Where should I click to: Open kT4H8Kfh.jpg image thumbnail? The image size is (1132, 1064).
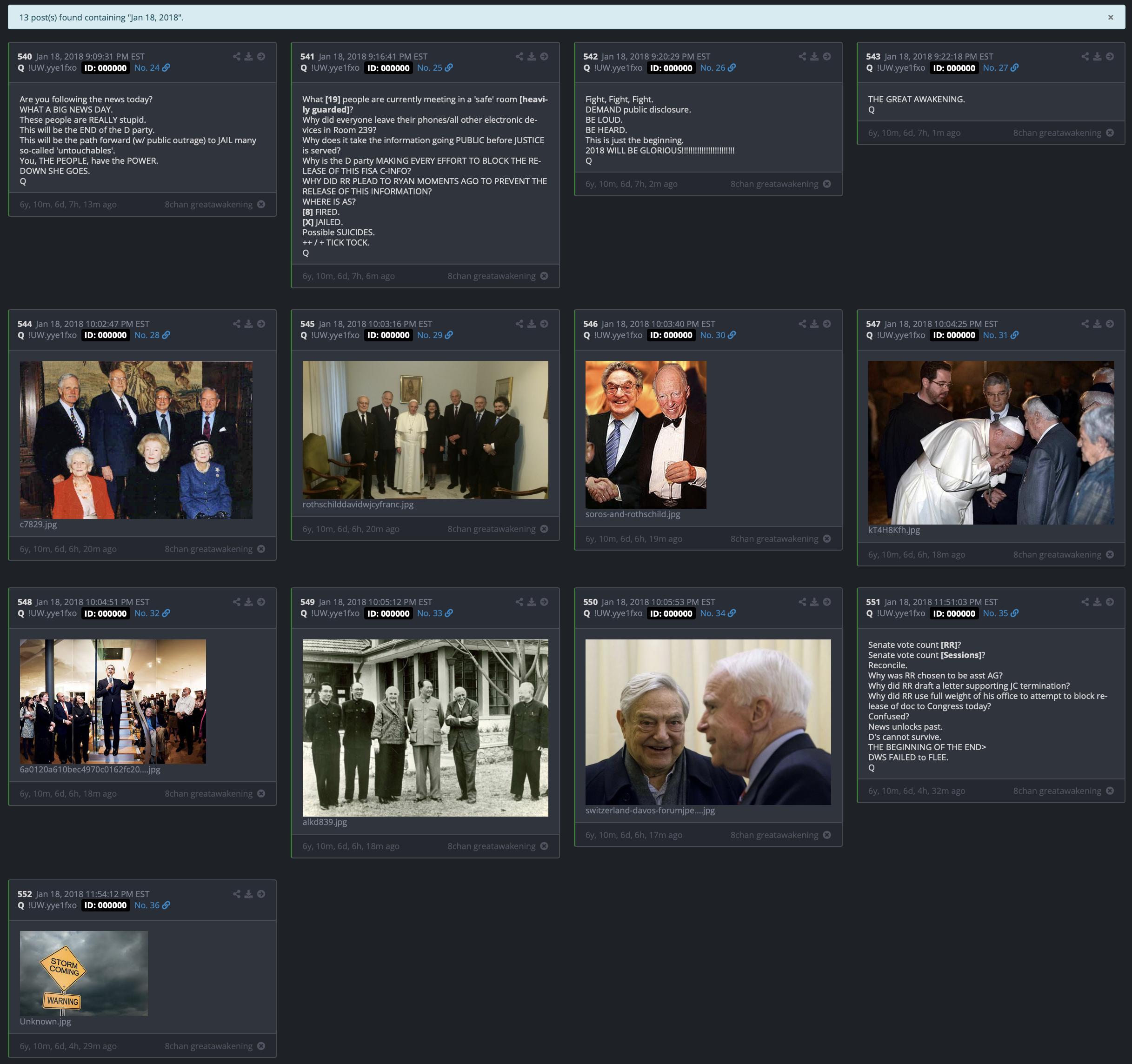[x=991, y=442]
